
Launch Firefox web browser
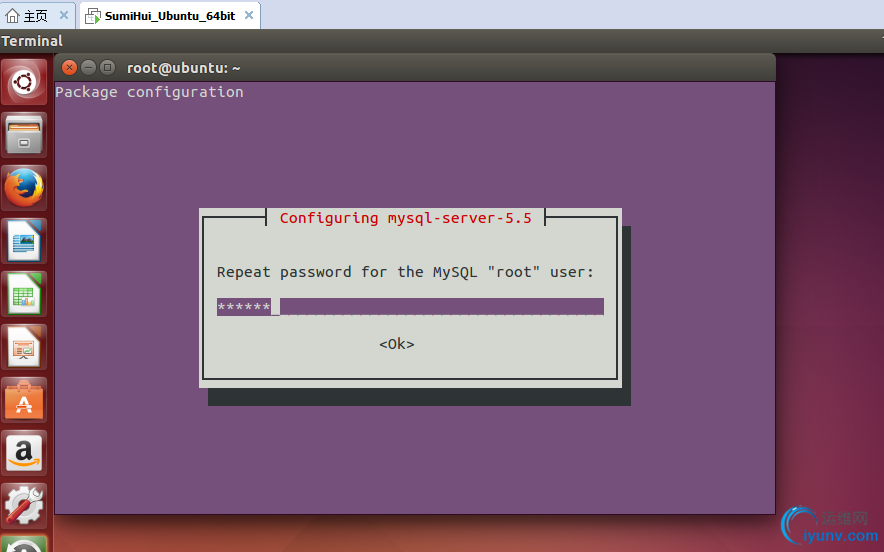click(x=24, y=188)
